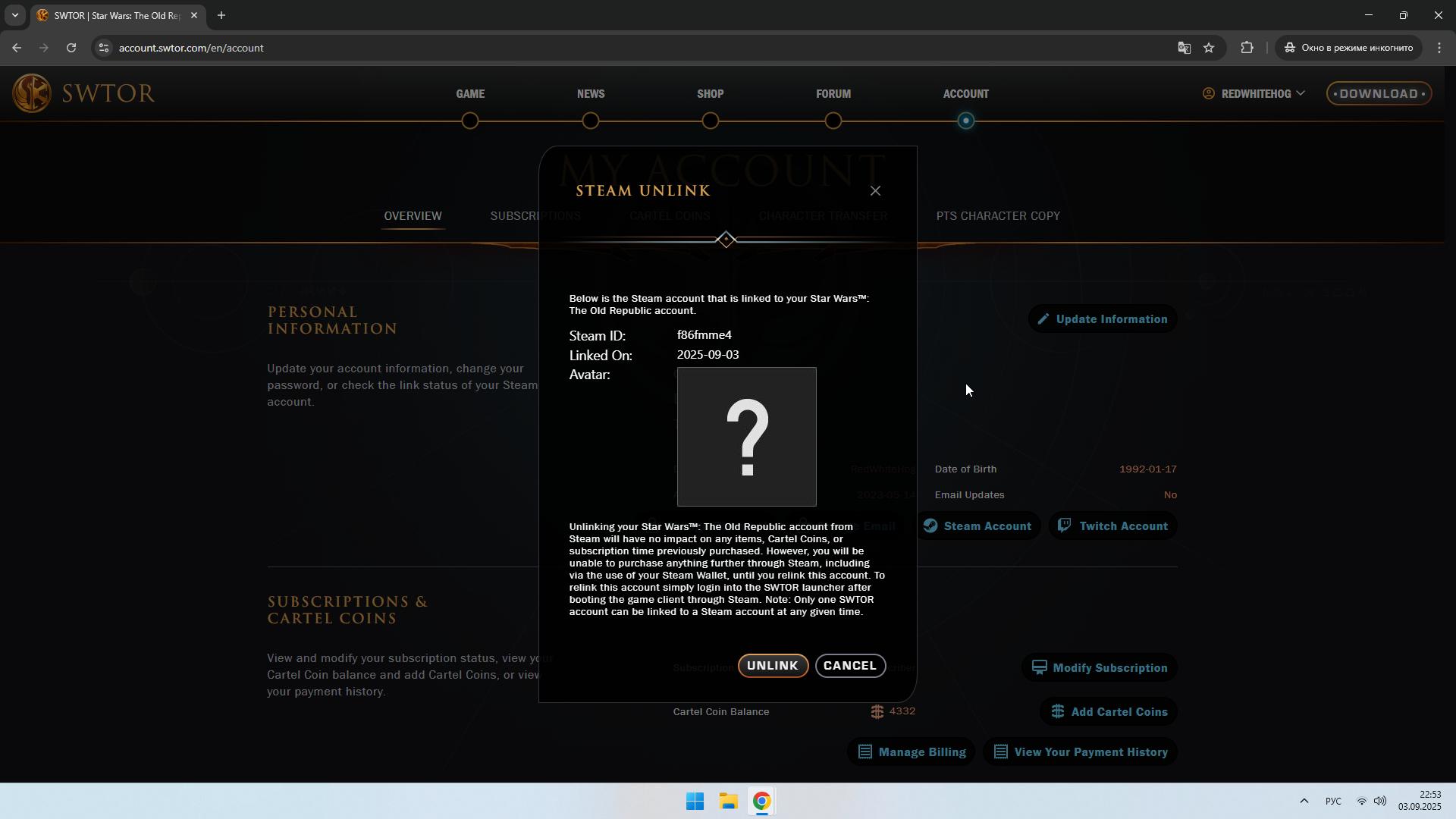Click the UNLINK button in the dialog
Image resolution: width=1456 pixels, height=819 pixels.
pyautogui.click(x=773, y=666)
